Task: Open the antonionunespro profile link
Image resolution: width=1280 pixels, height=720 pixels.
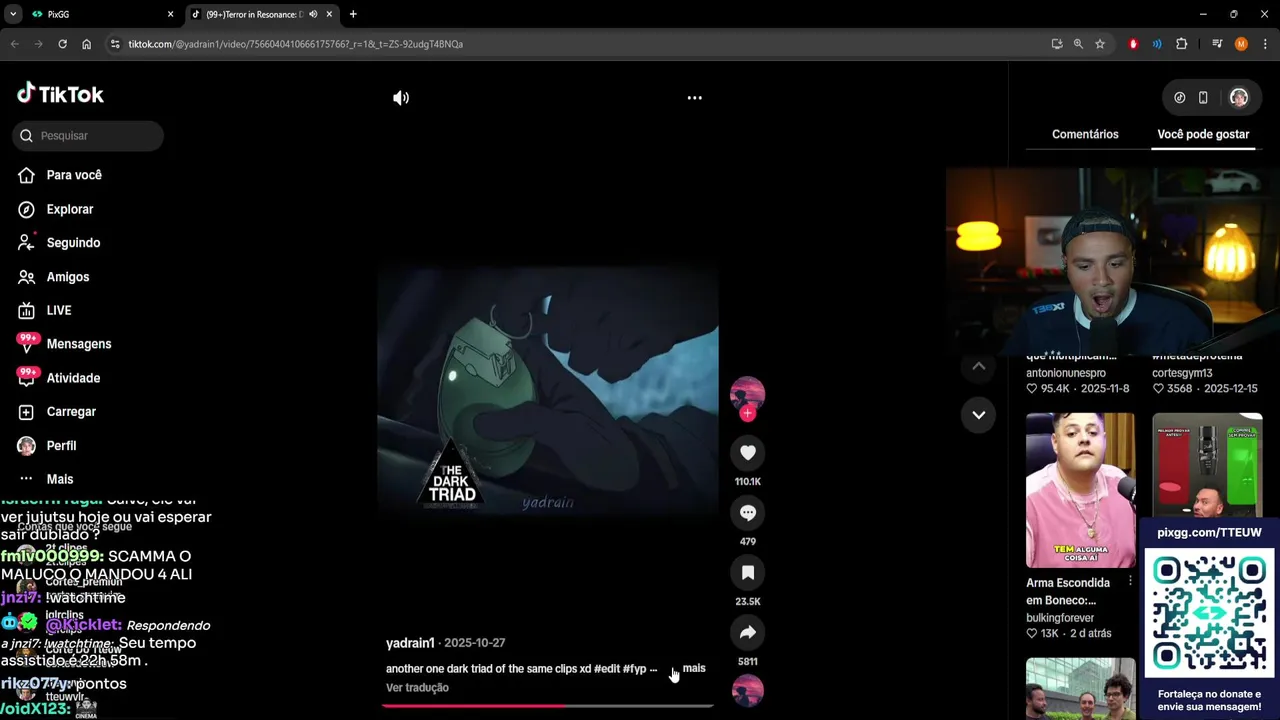Action: (1066, 373)
